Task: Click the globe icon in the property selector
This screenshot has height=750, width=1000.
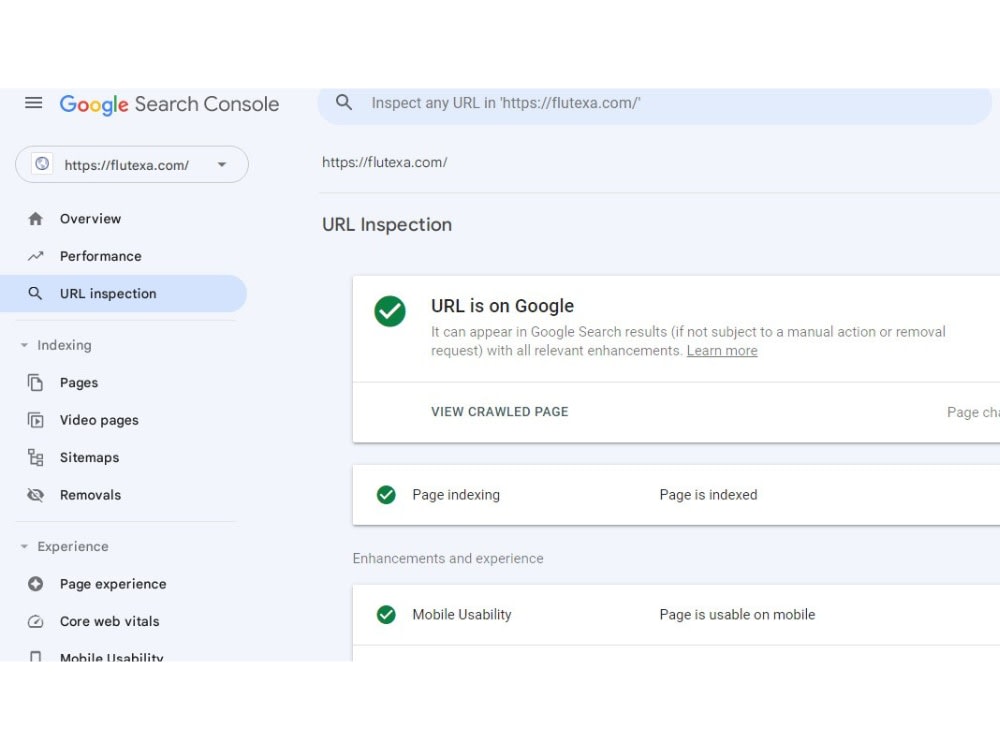Action: [x=42, y=164]
